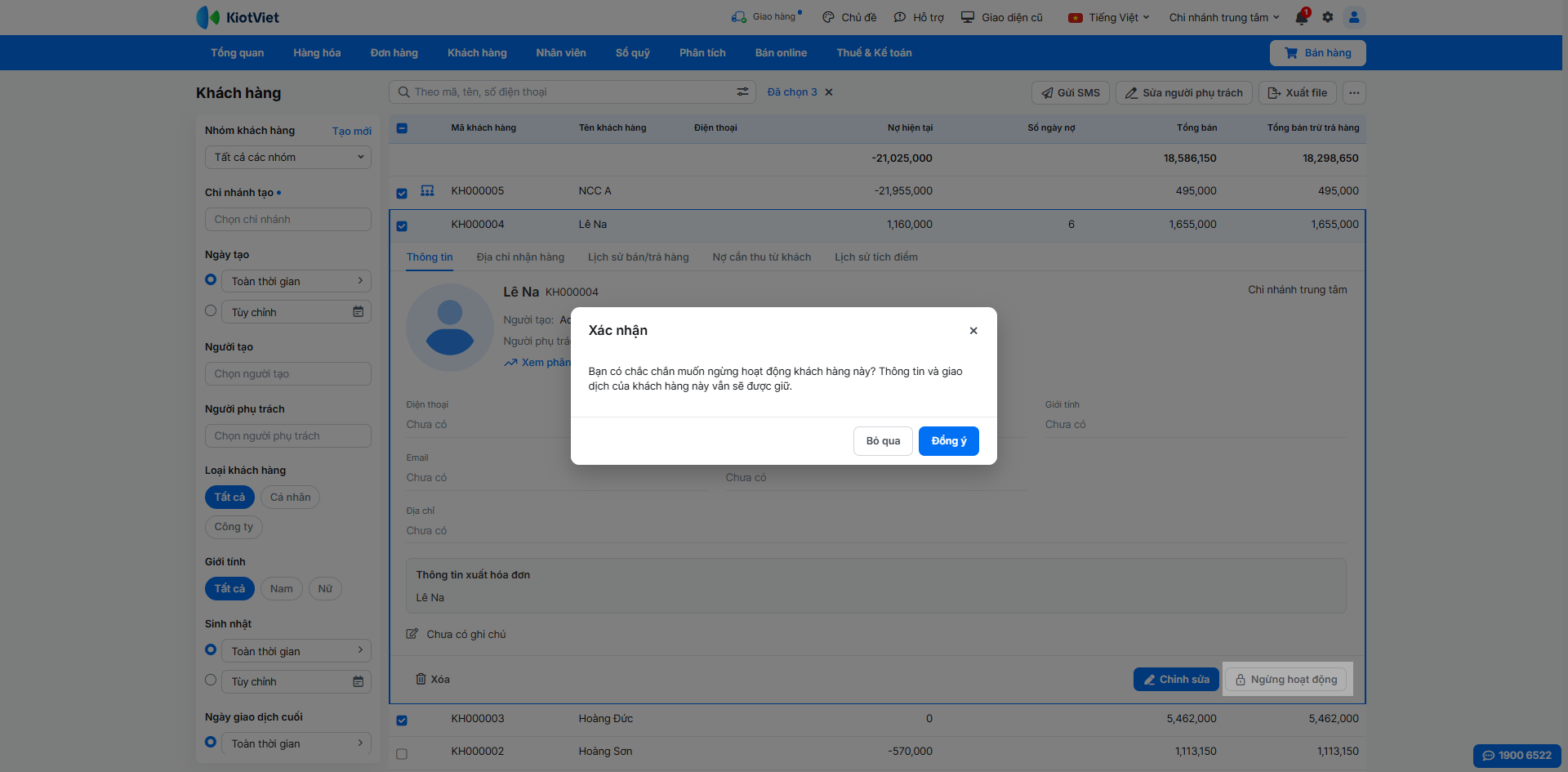1568x772 pixels.
Task: Select the Nữ gender chip
Action: pyautogui.click(x=325, y=589)
